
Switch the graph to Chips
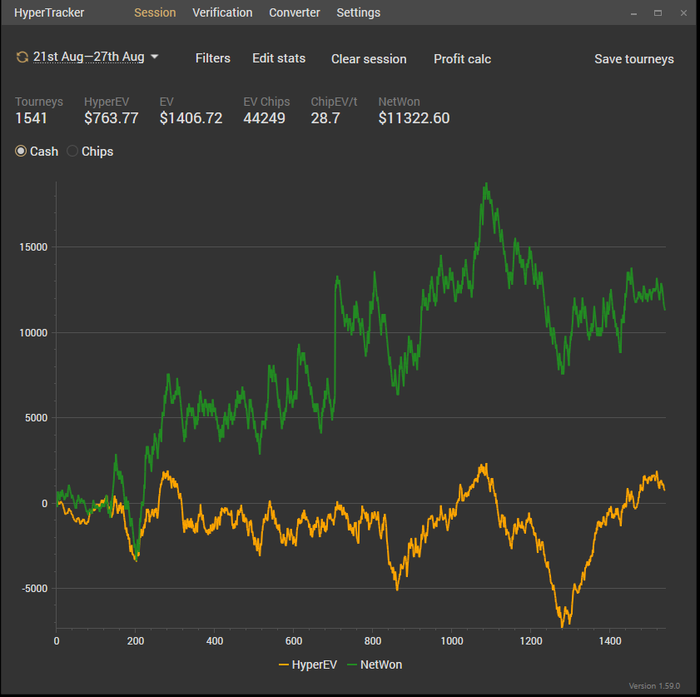(x=72, y=152)
